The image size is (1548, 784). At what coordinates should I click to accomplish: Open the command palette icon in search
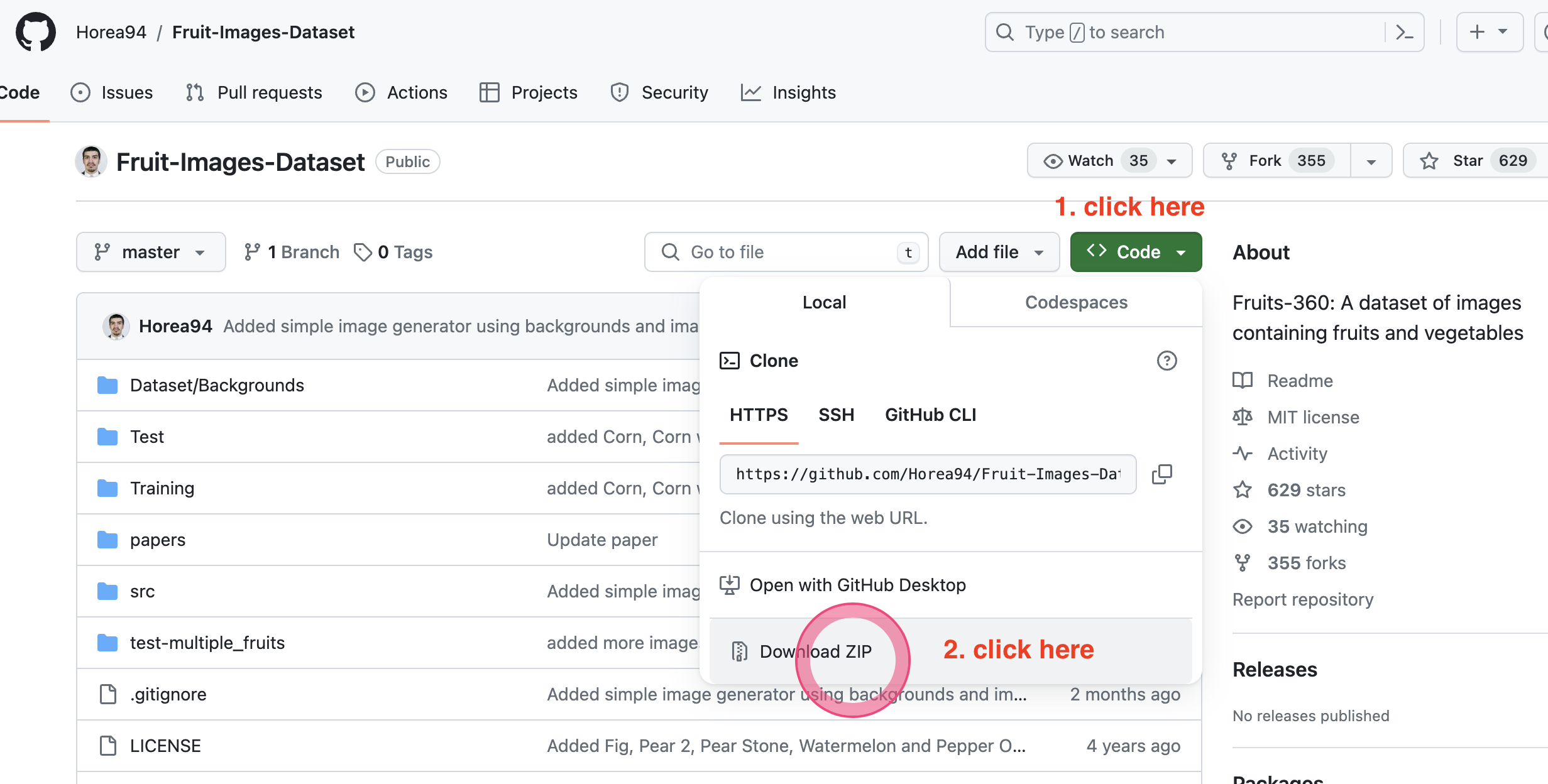pyautogui.click(x=1404, y=32)
